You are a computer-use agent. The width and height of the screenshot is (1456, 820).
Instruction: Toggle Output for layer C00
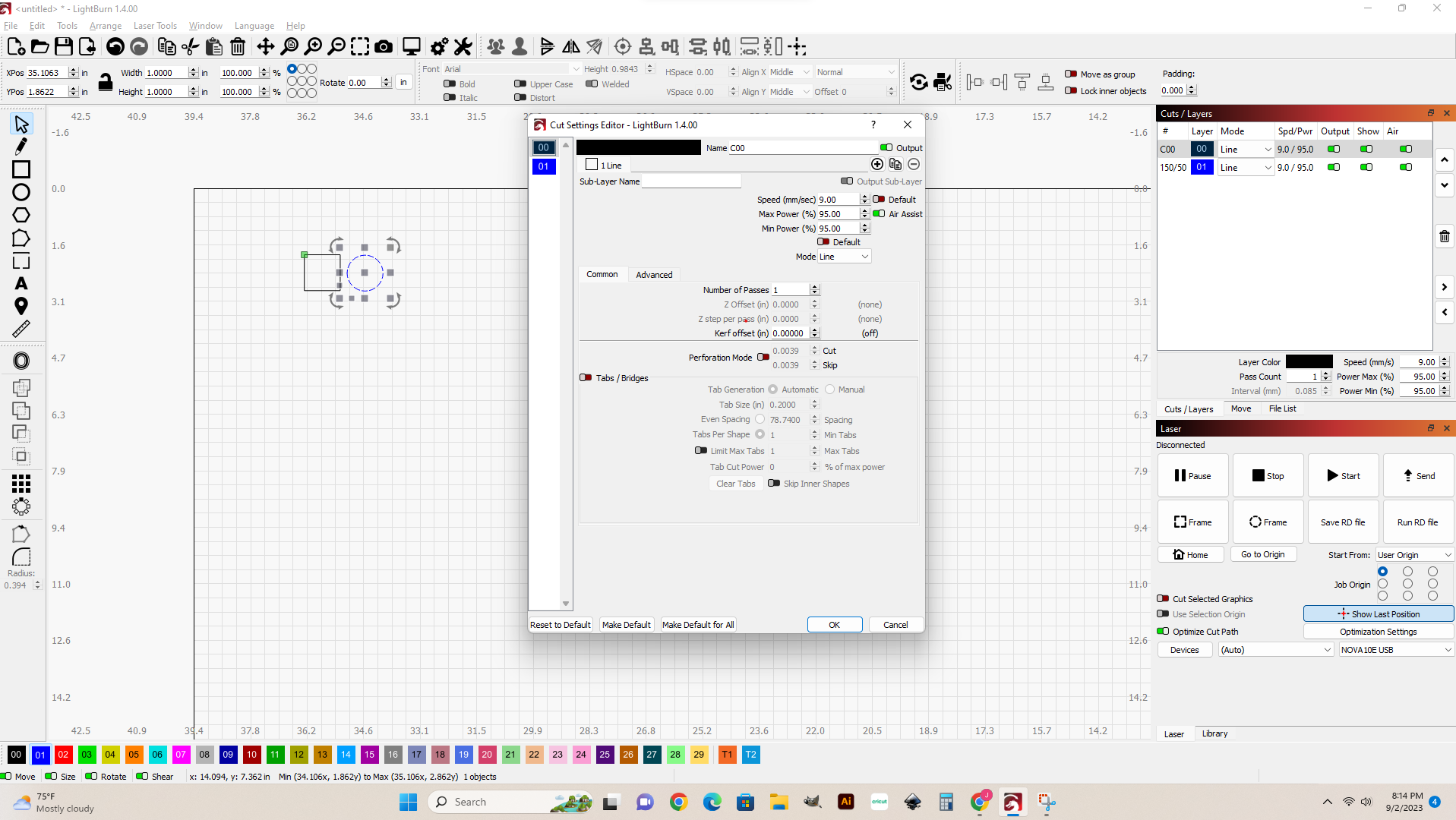click(x=1334, y=149)
